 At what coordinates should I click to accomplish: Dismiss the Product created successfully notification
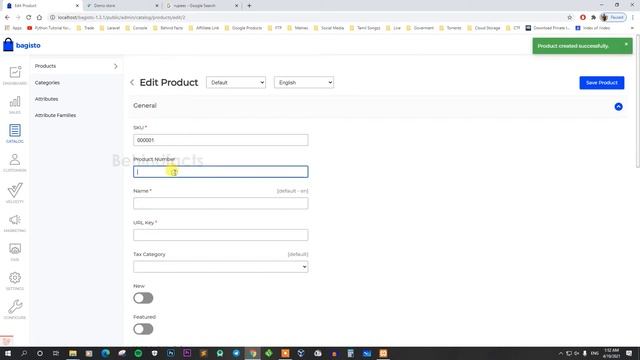point(626,44)
